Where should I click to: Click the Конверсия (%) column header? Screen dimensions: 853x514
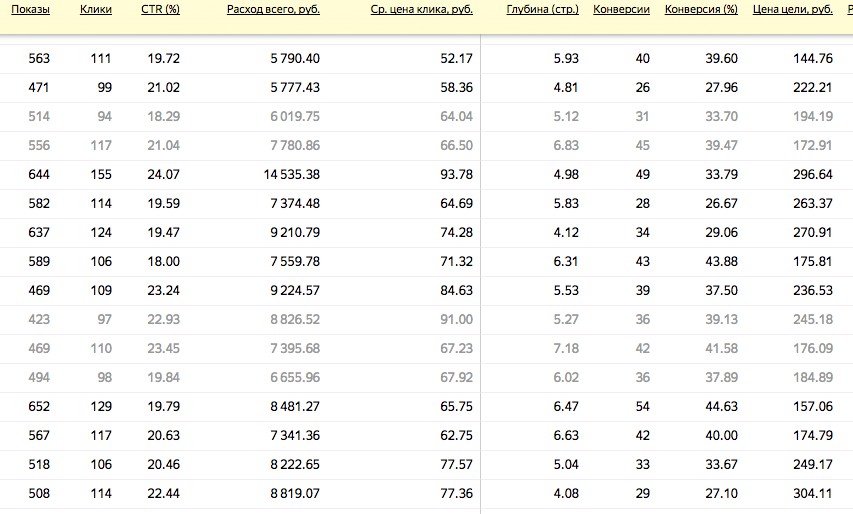tap(701, 9)
